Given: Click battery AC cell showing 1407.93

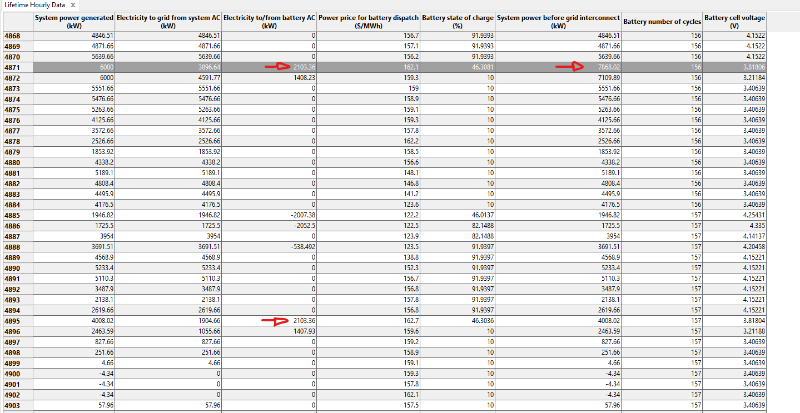Looking at the screenshot, I should 298,332.
